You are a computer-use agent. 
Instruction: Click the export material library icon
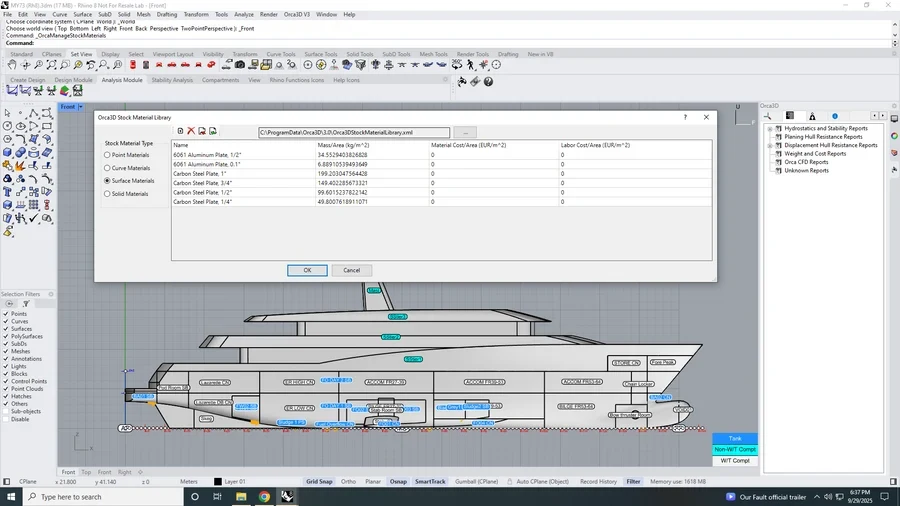point(213,131)
